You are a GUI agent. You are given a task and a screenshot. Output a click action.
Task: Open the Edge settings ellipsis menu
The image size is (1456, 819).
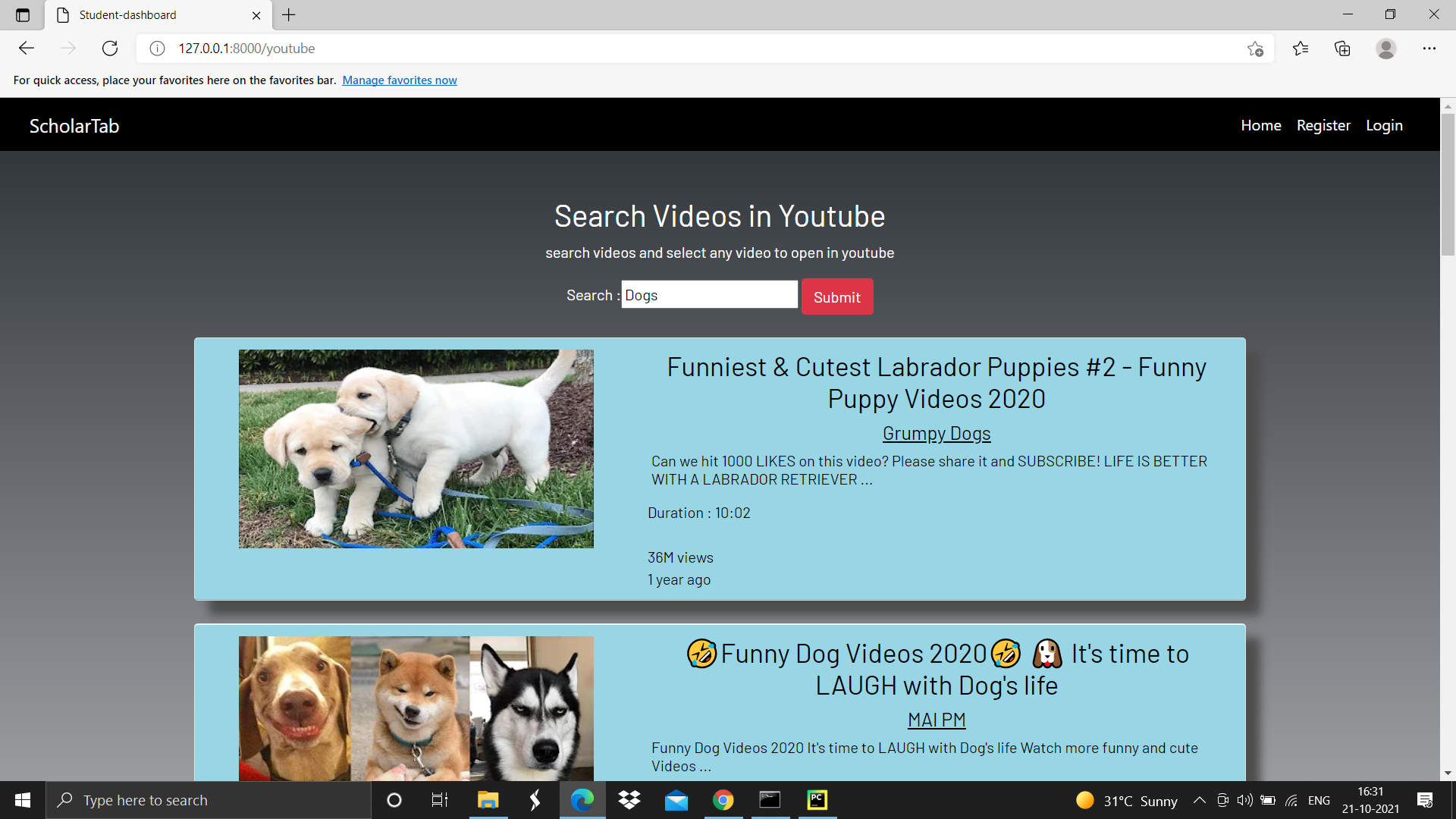[1430, 48]
